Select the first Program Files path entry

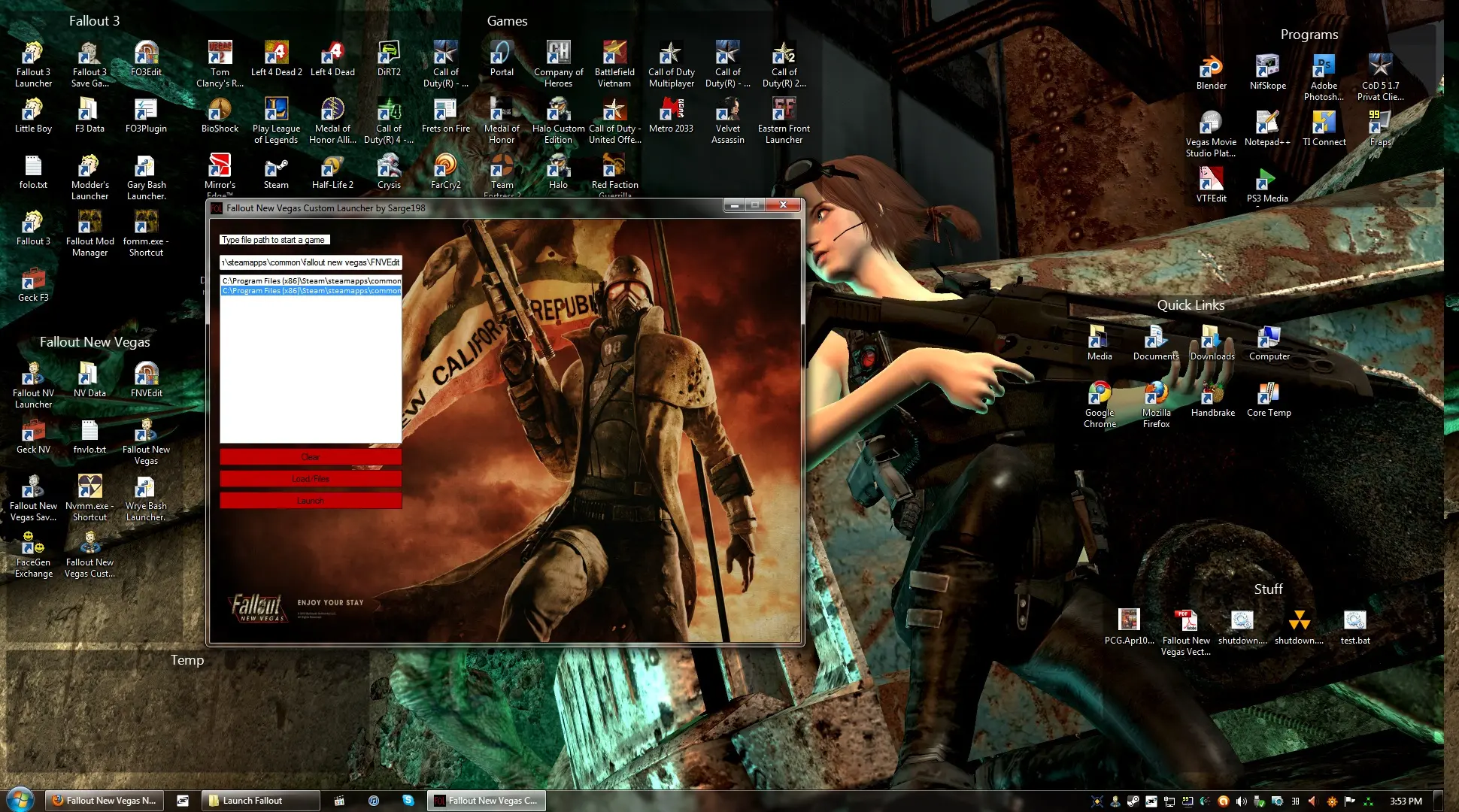click(311, 280)
